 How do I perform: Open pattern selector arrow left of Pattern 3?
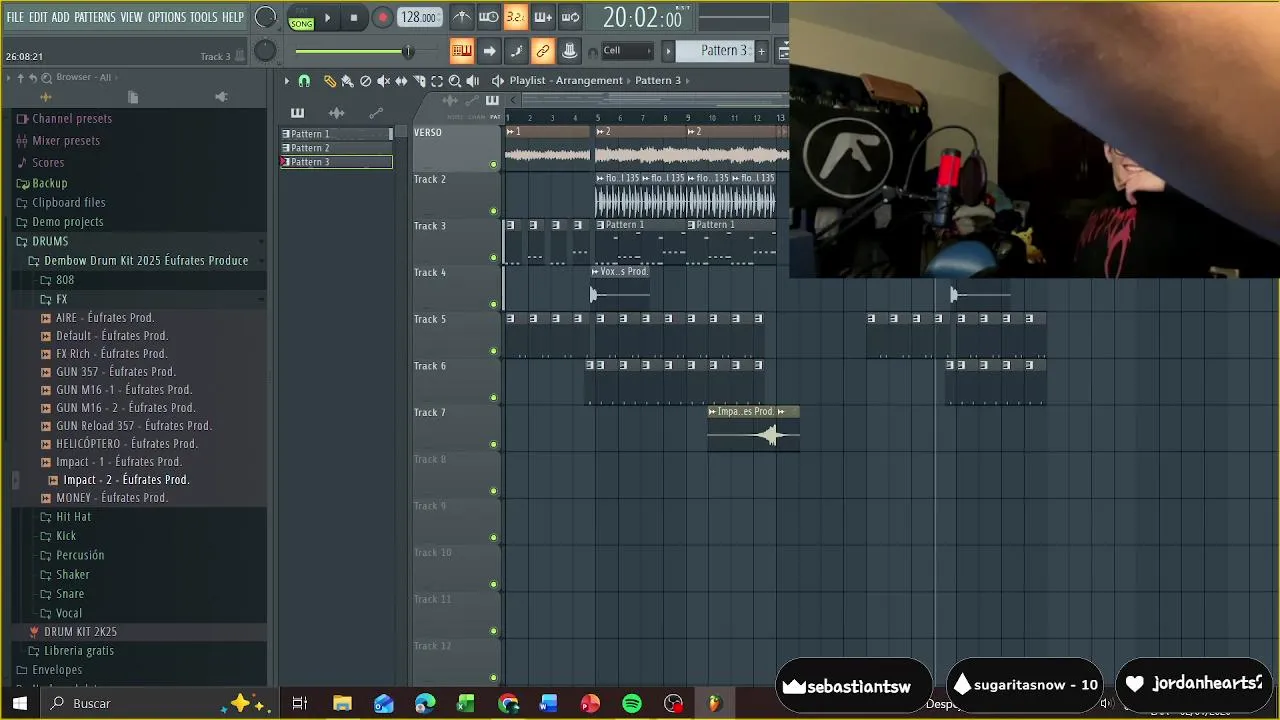(668, 51)
